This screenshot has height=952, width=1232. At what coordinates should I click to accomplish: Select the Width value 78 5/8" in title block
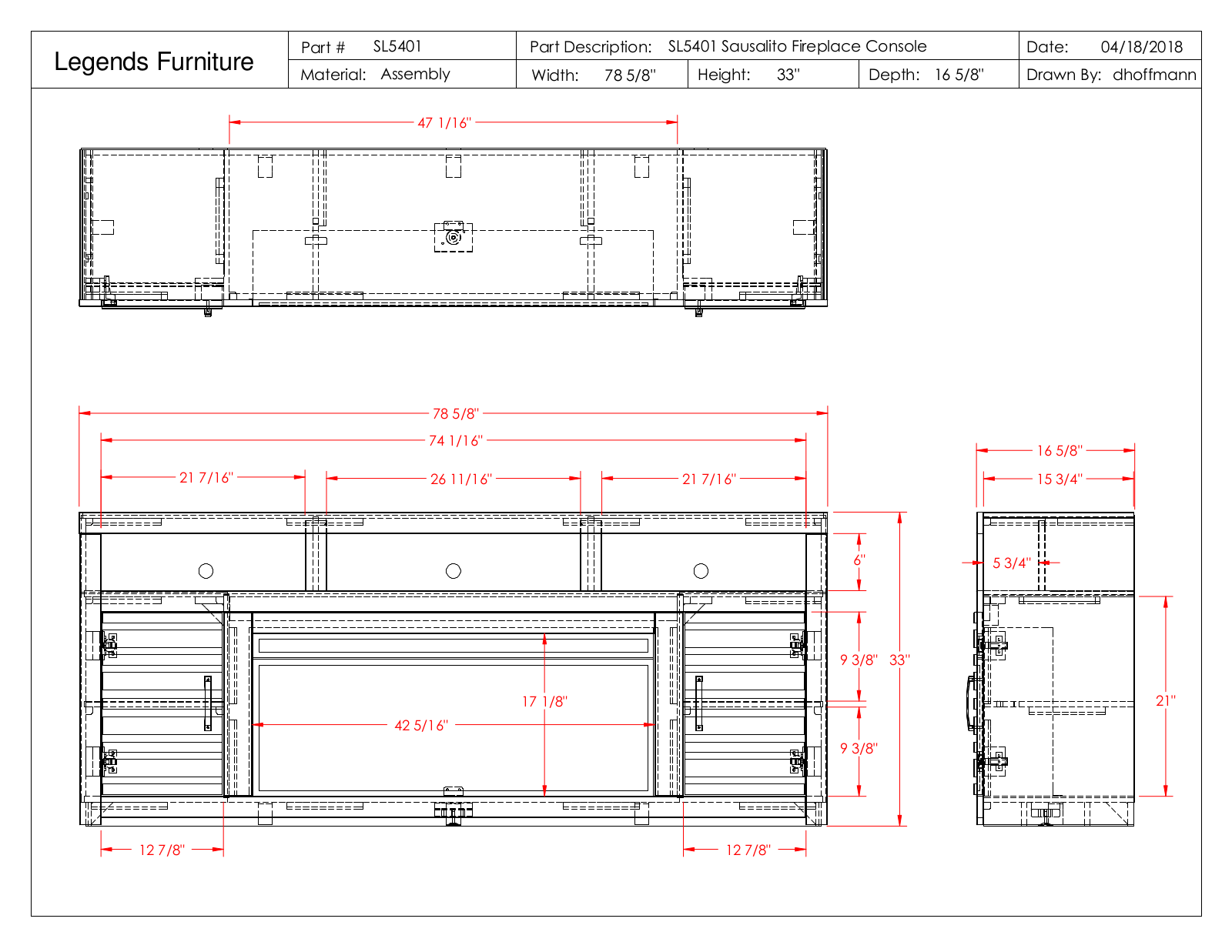[630, 75]
